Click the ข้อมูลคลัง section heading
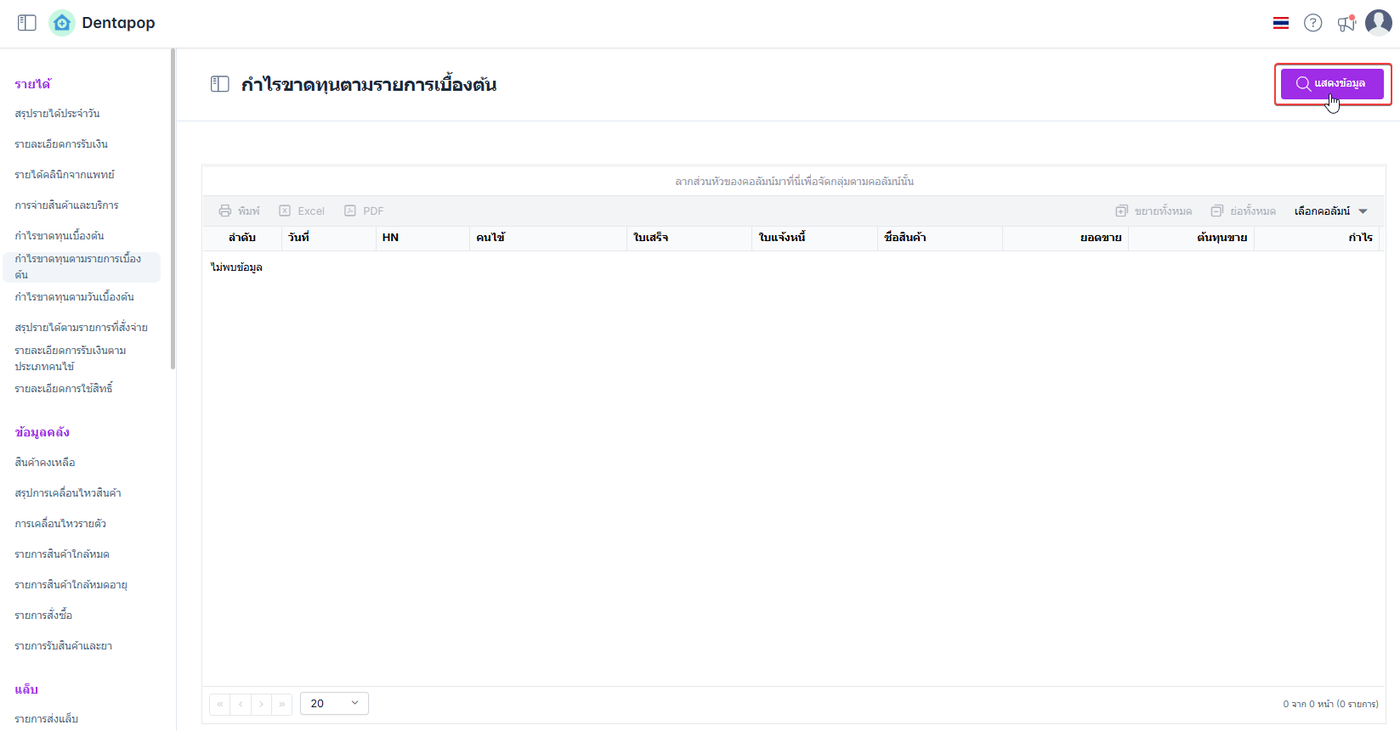Image resolution: width=1400 pixels, height=731 pixels. [x=42, y=432]
